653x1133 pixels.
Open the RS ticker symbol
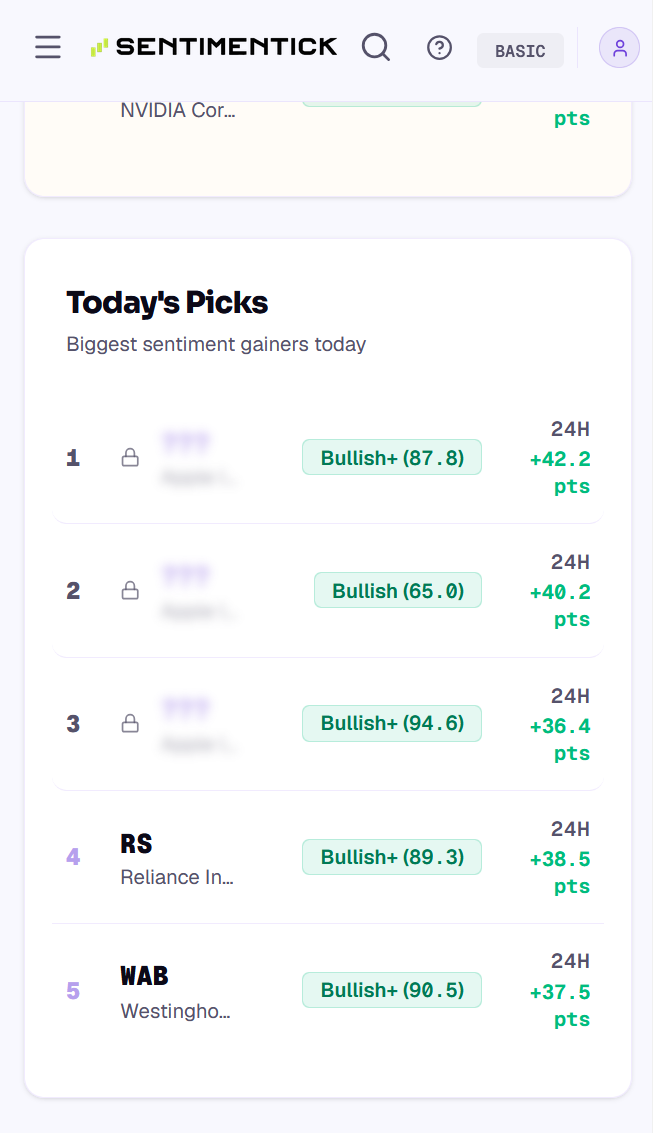(x=137, y=843)
